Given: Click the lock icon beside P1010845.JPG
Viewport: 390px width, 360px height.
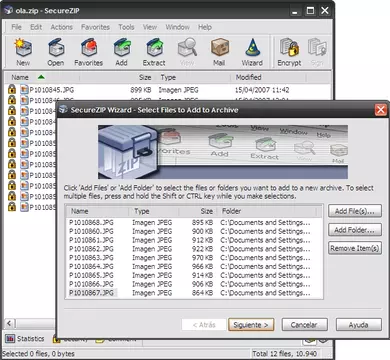Looking at the screenshot, I should [12, 89].
